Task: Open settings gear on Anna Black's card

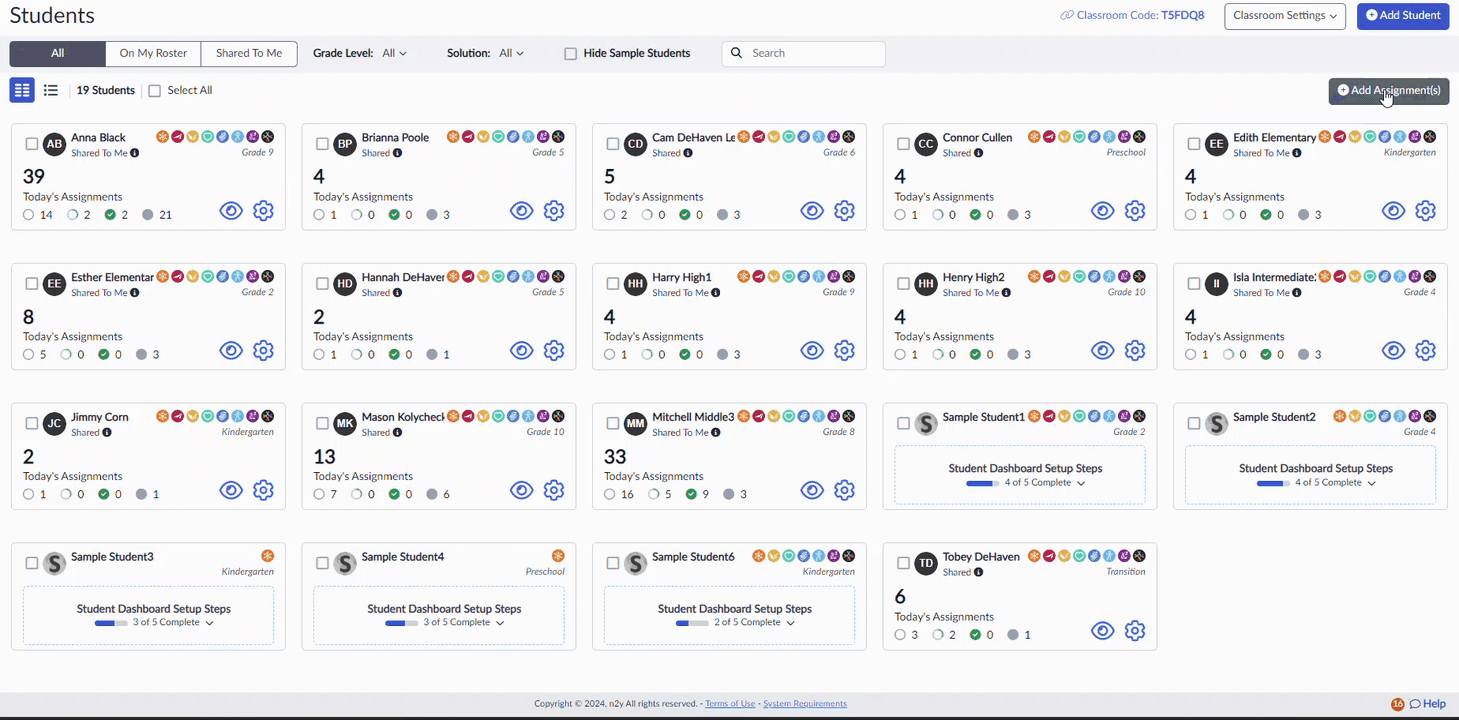Action: (263, 211)
